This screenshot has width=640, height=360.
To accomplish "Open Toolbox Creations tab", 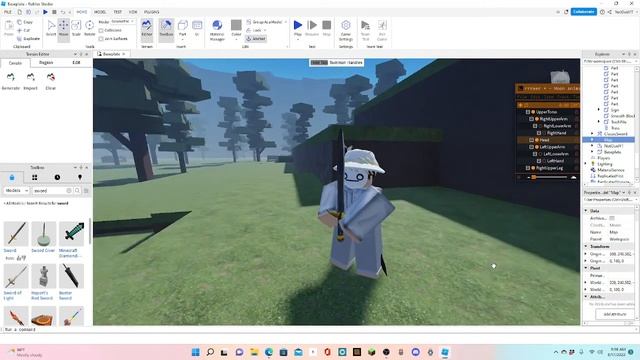I will tap(80, 177).
